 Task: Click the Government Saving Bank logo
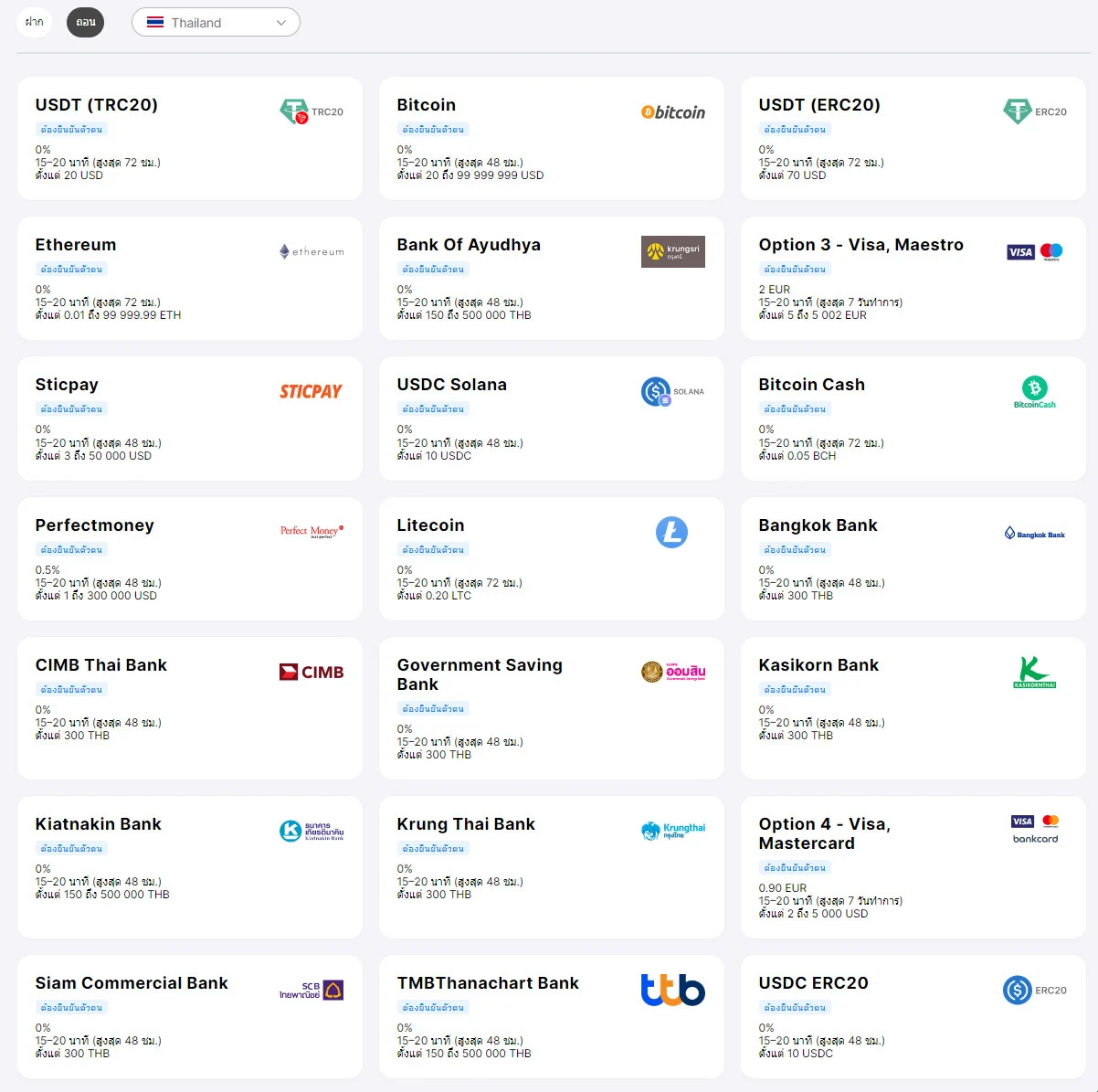(x=673, y=672)
